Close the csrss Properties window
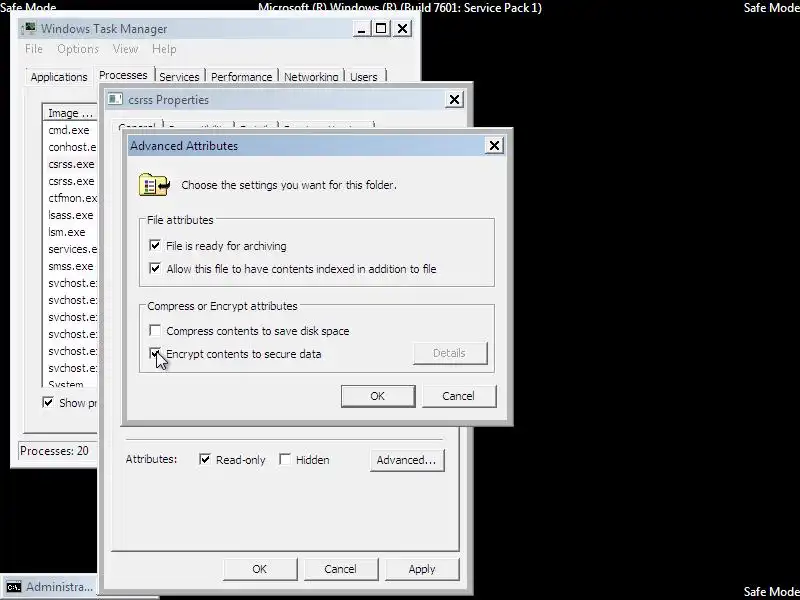Viewport: 800px width, 600px height. click(x=454, y=99)
